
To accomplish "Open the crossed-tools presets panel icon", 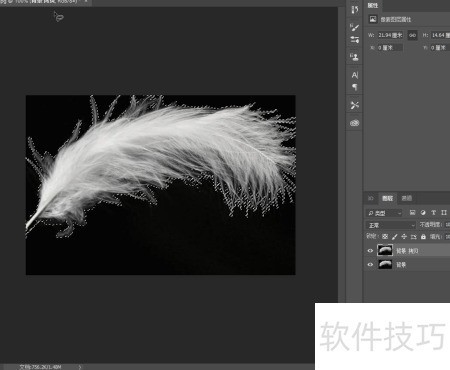I will click(355, 105).
